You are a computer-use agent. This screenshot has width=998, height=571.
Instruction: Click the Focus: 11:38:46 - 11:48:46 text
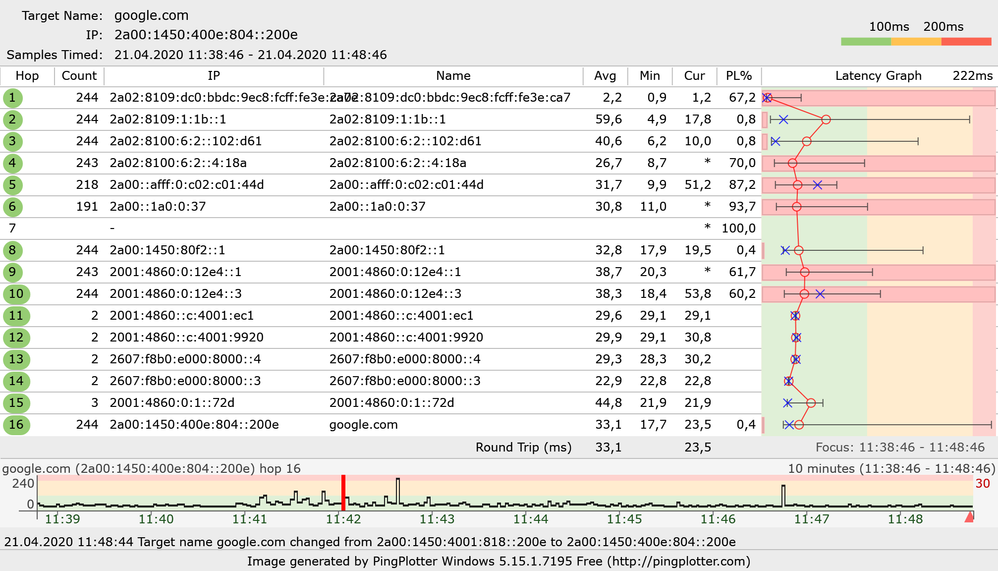pyautogui.click(x=900, y=448)
